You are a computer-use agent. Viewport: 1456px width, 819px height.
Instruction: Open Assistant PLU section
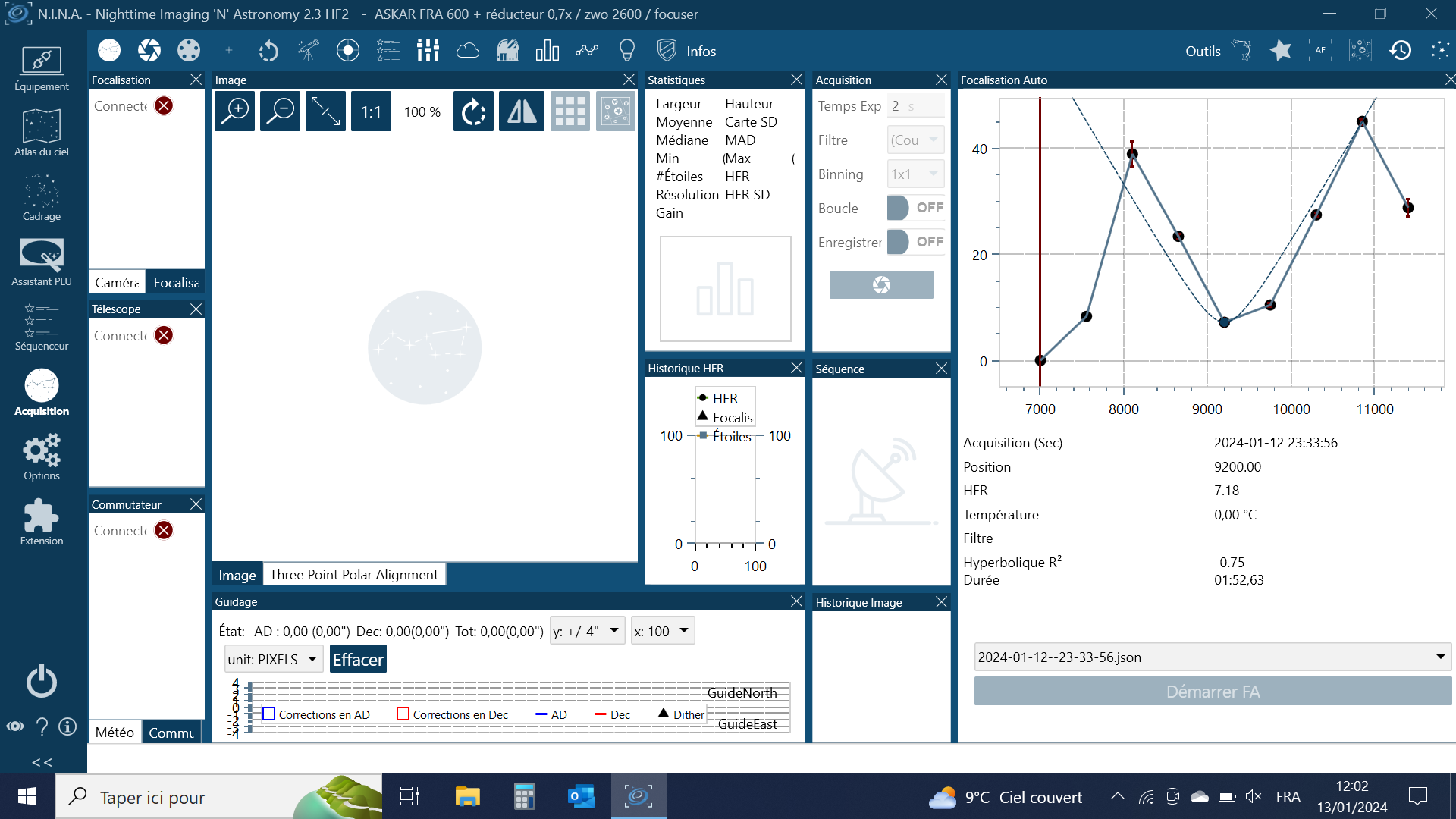click(41, 262)
